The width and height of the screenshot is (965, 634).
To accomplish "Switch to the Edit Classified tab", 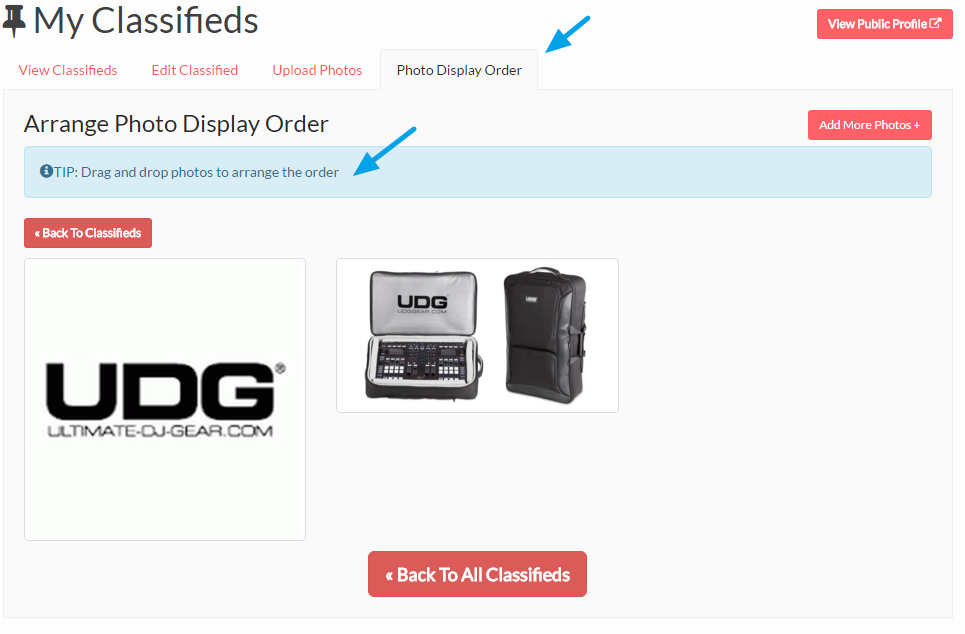I will (194, 70).
